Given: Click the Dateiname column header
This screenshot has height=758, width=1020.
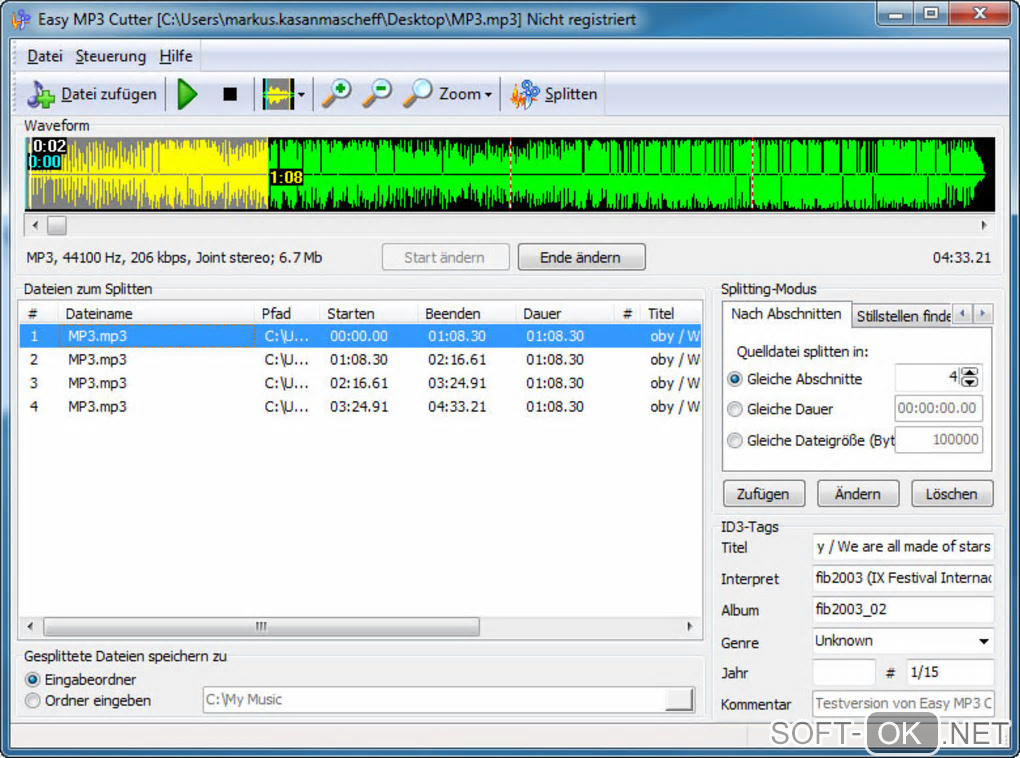Looking at the screenshot, I should click(156, 314).
